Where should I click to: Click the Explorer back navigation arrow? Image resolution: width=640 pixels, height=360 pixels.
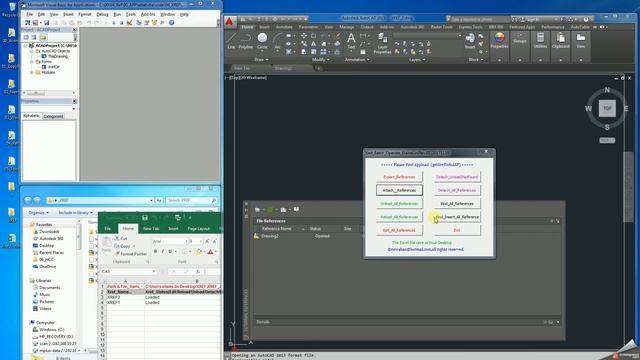click(28, 200)
